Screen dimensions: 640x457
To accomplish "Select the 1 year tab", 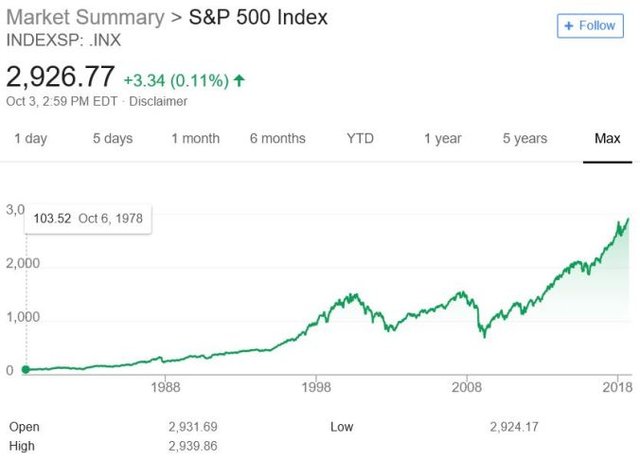I will click(442, 139).
